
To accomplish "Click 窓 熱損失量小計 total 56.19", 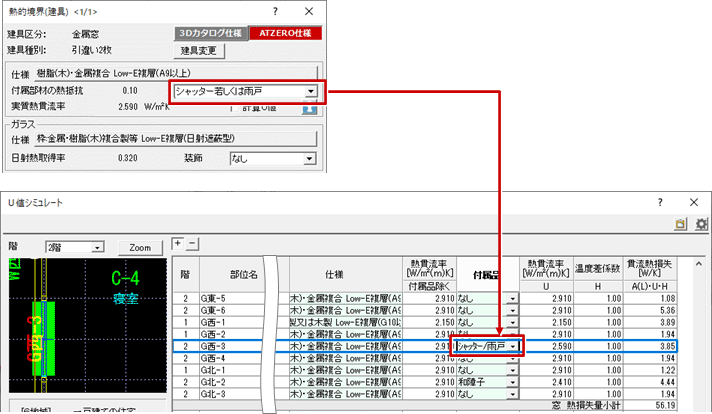I will (x=665, y=405).
